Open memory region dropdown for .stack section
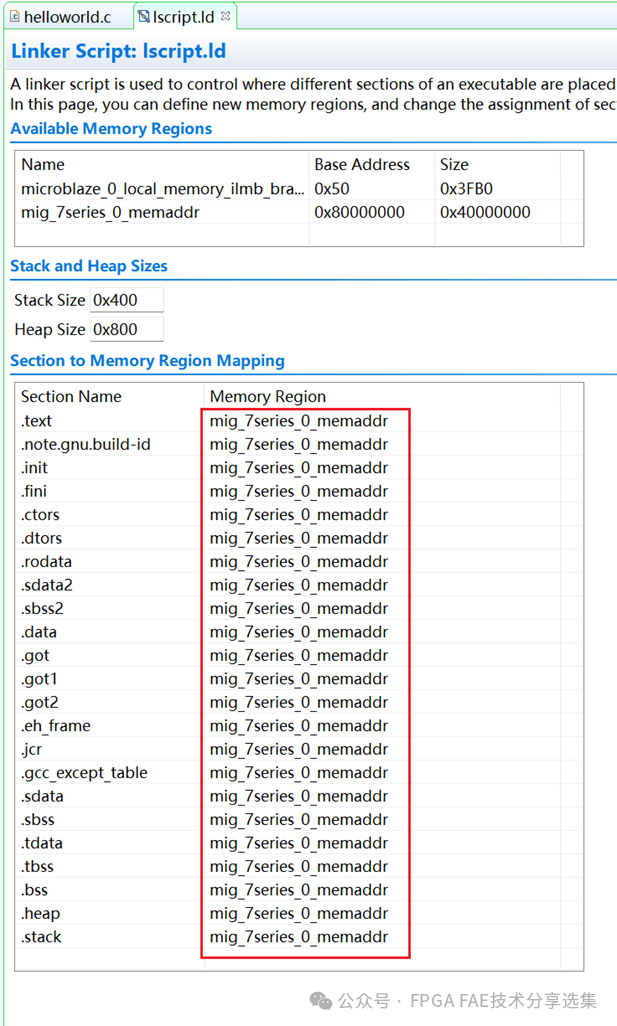This screenshot has height=1026, width=617. click(299, 937)
